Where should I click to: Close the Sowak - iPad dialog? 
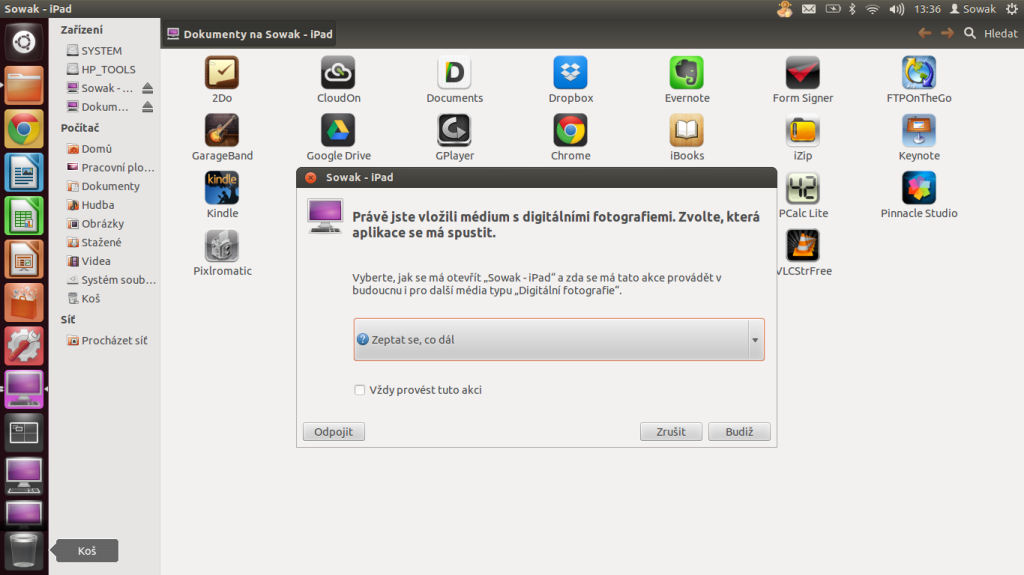pos(311,178)
